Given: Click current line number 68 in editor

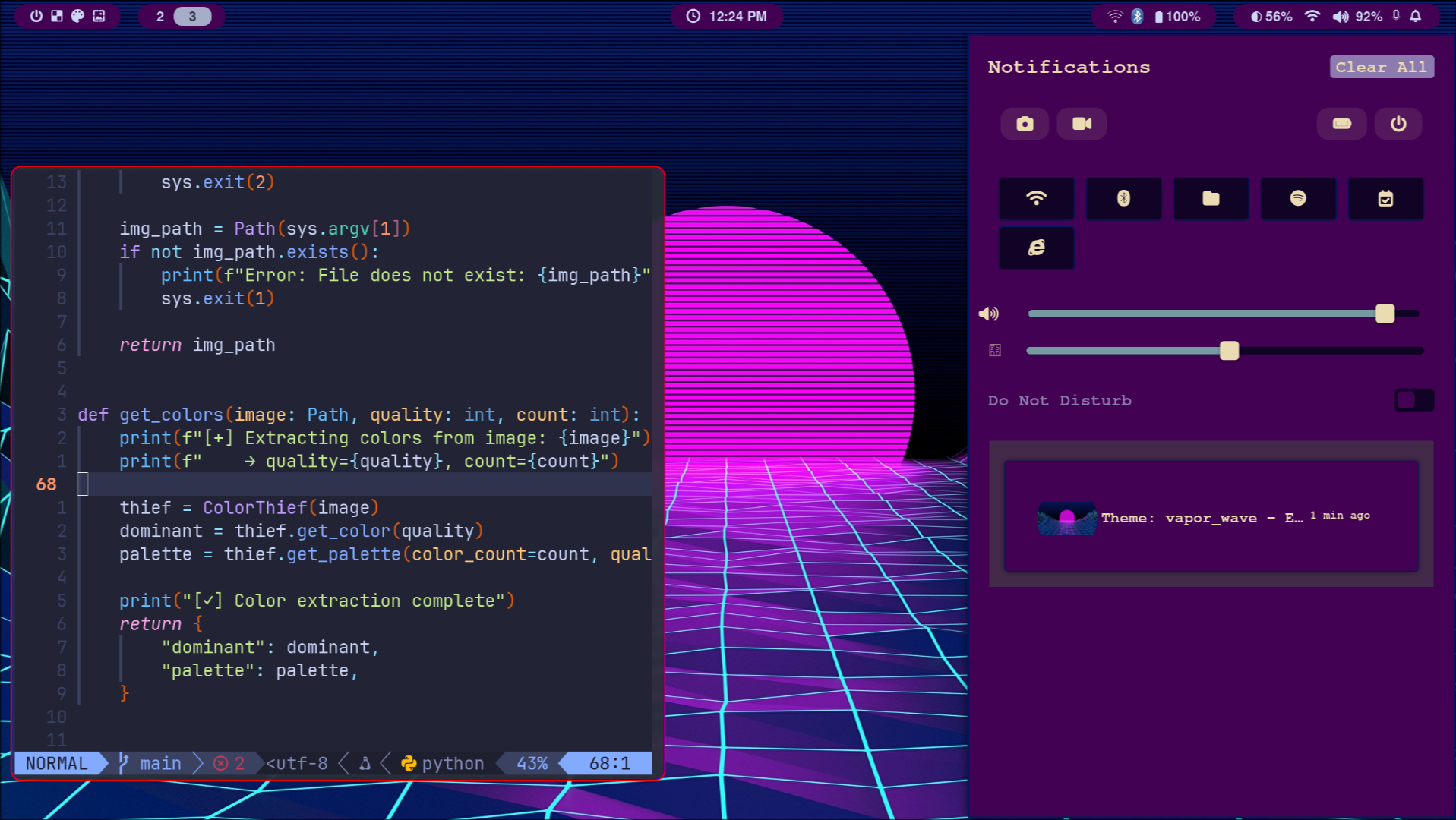Looking at the screenshot, I should click(x=46, y=484).
